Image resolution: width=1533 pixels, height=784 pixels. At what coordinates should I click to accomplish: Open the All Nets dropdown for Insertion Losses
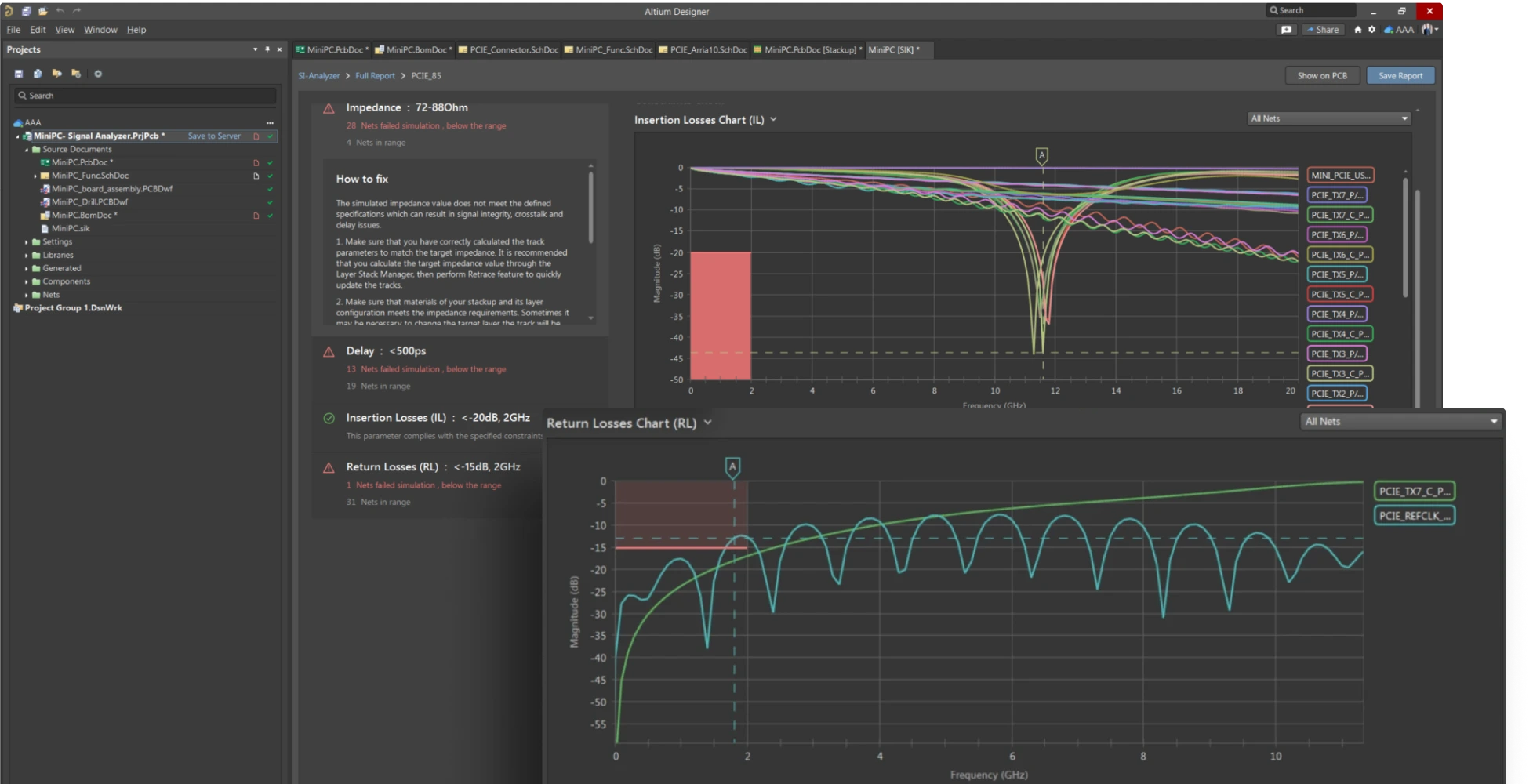1329,118
